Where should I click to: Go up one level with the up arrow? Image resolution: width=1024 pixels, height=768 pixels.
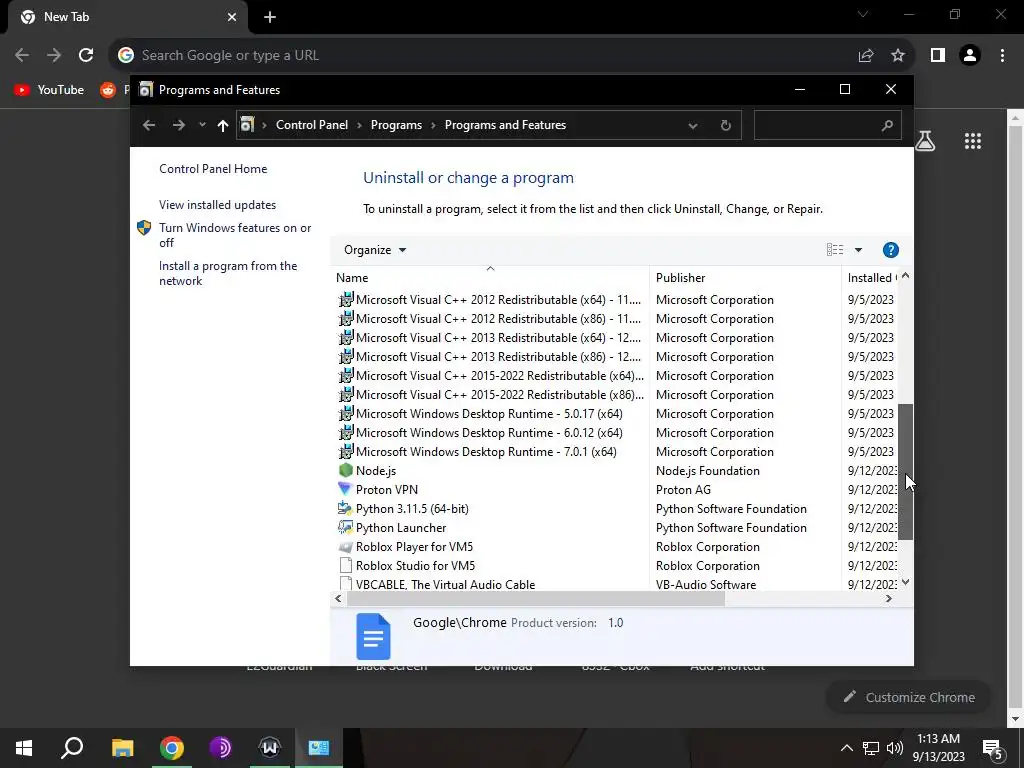(x=223, y=125)
